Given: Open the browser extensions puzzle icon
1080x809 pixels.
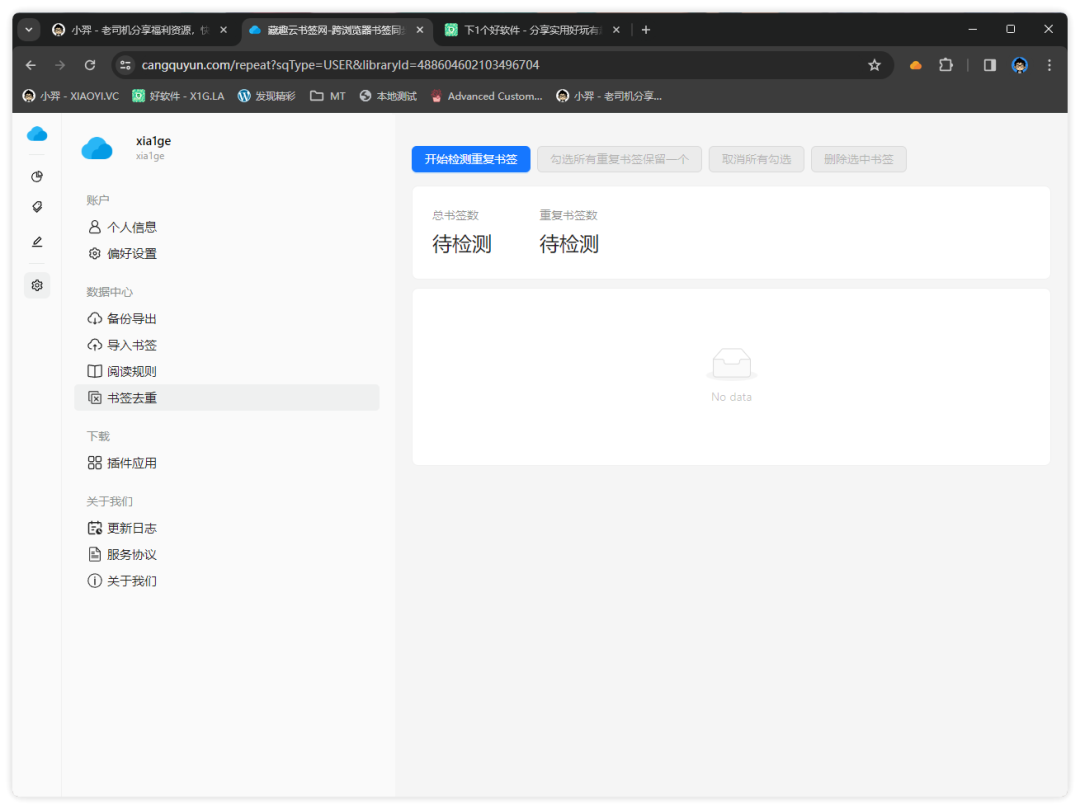Looking at the screenshot, I should click(x=945, y=65).
